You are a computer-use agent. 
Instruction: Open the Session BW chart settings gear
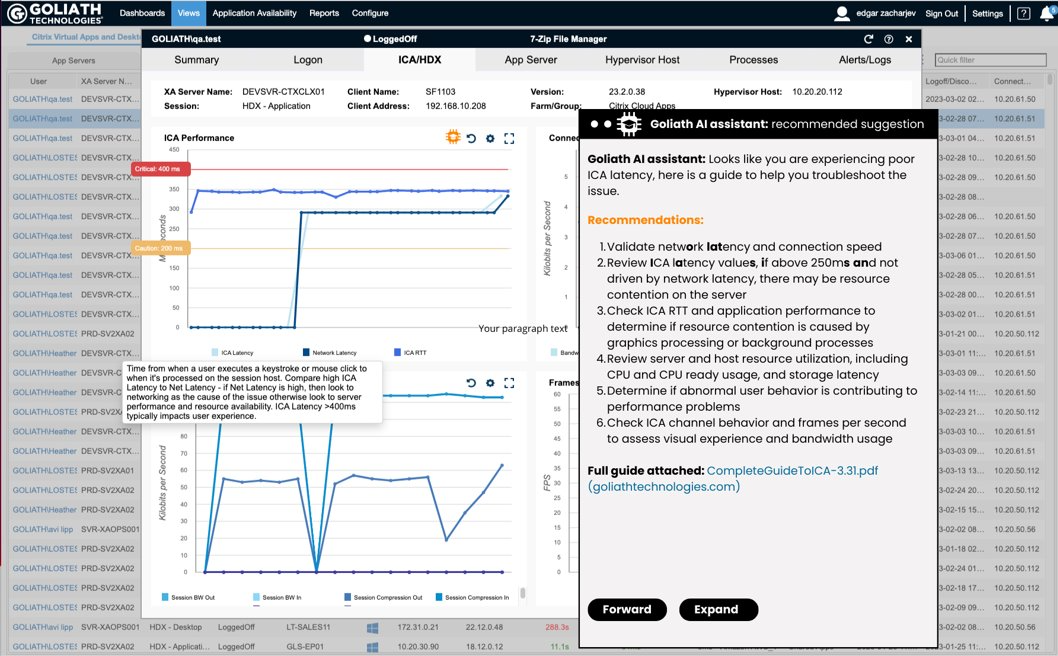pyautogui.click(x=490, y=383)
